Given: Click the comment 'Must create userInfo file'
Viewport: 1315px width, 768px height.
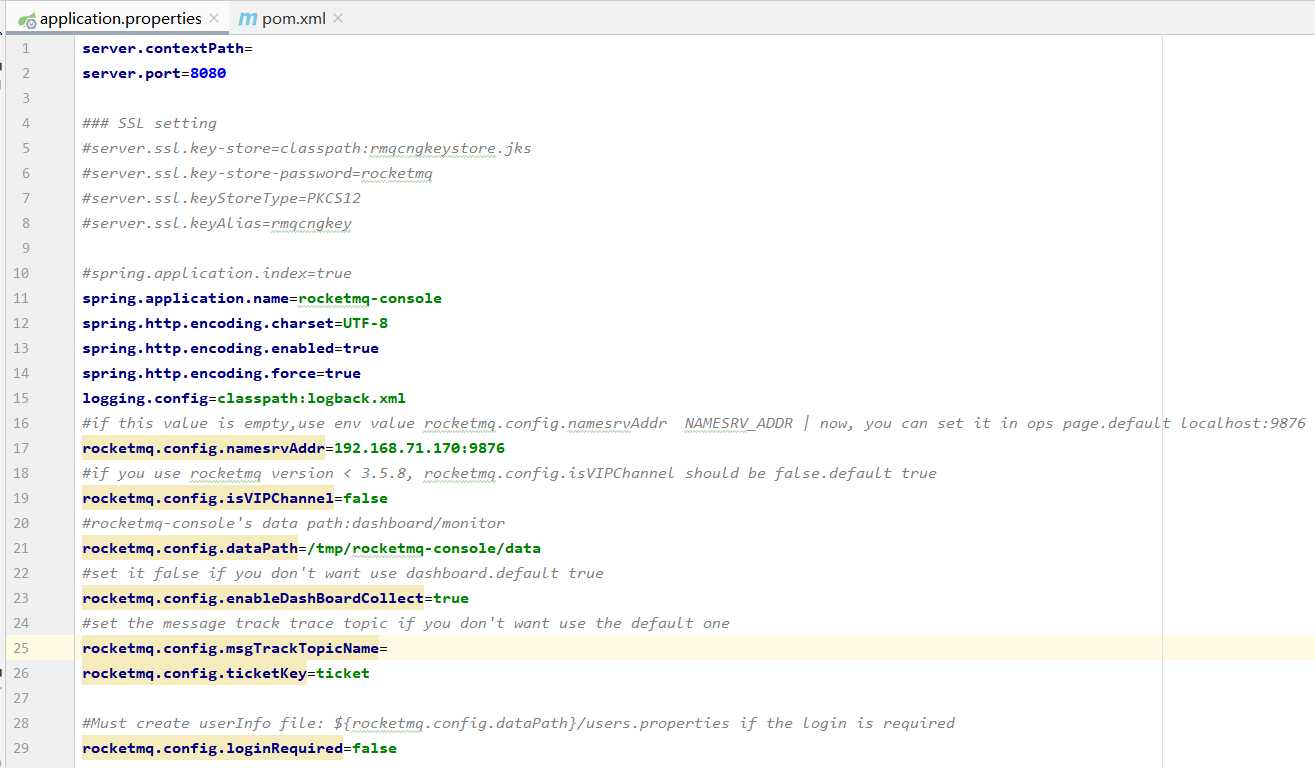Looking at the screenshot, I should coord(518,723).
